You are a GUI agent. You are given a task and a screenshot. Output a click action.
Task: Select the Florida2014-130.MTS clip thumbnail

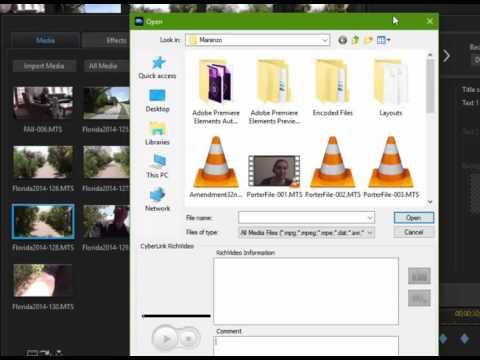(43, 280)
